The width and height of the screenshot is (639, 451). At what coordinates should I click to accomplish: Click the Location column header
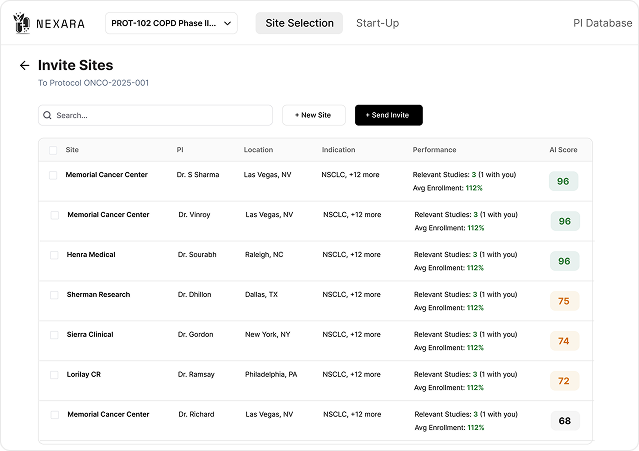tap(258, 150)
